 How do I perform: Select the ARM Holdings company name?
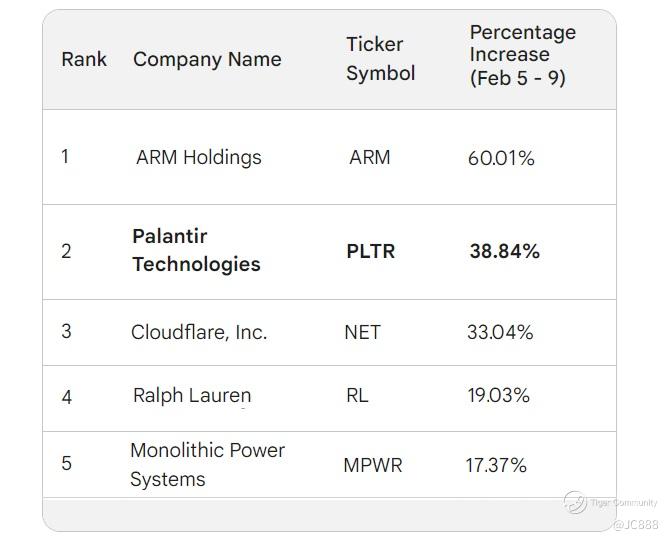coord(198,157)
